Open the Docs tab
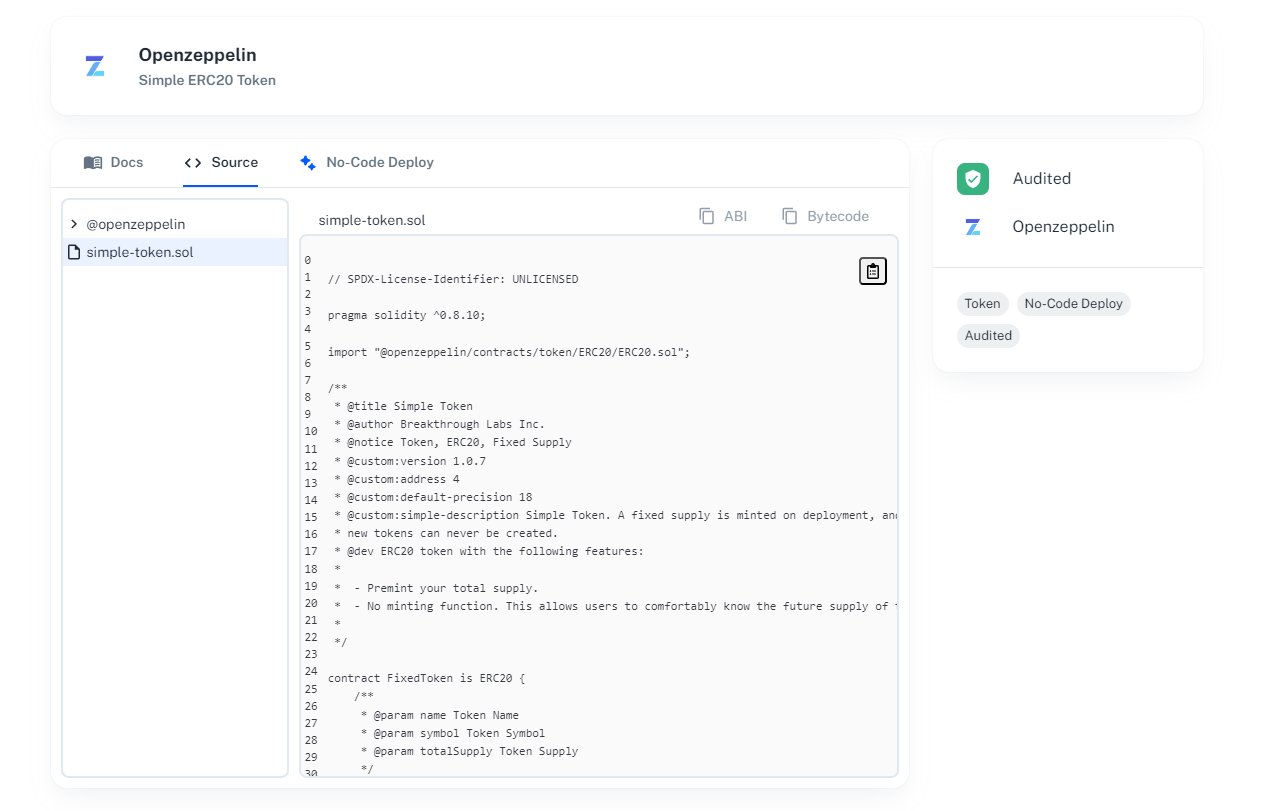 pos(113,162)
